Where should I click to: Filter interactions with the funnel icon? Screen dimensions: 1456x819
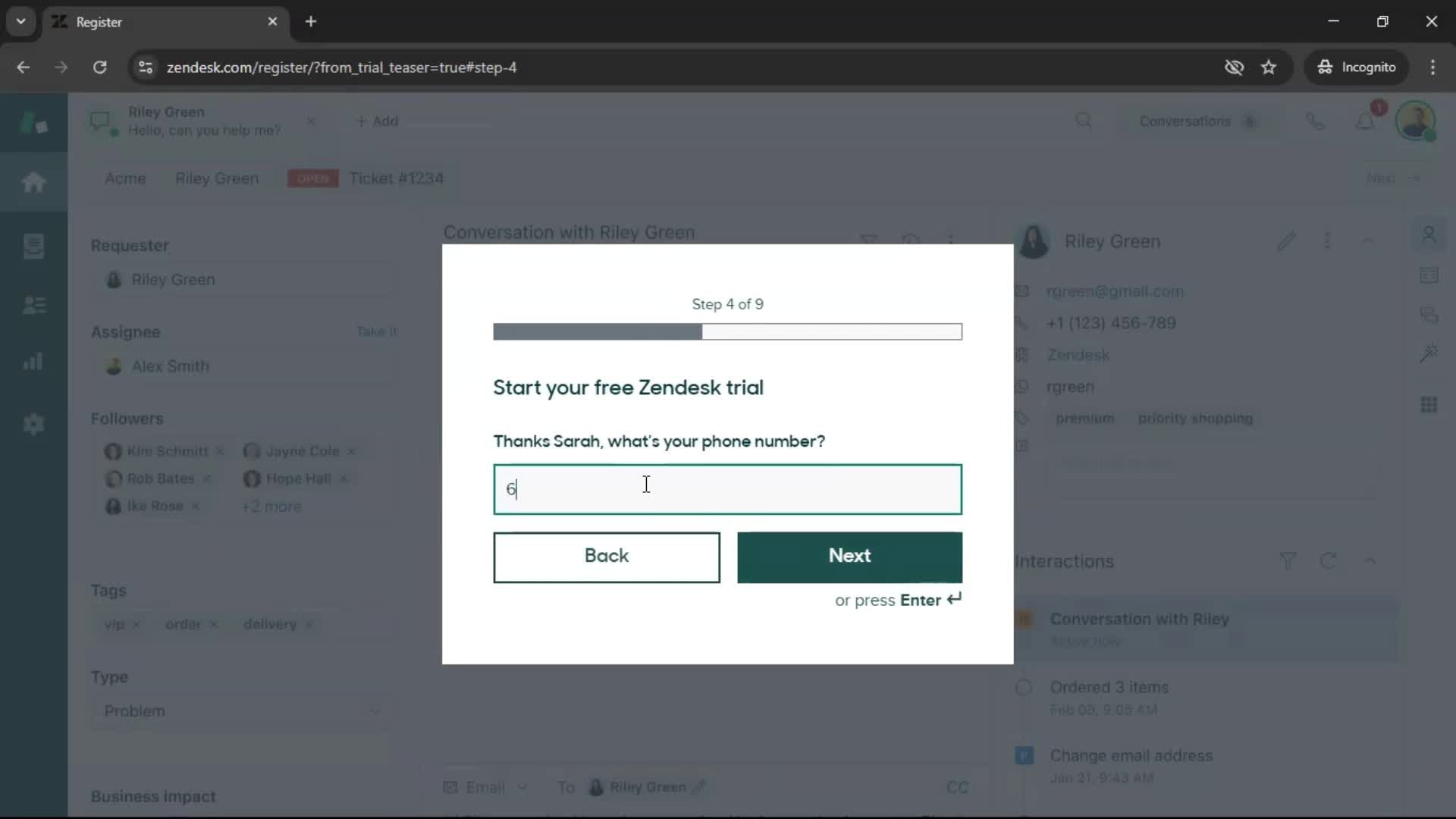[x=1288, y=561]
